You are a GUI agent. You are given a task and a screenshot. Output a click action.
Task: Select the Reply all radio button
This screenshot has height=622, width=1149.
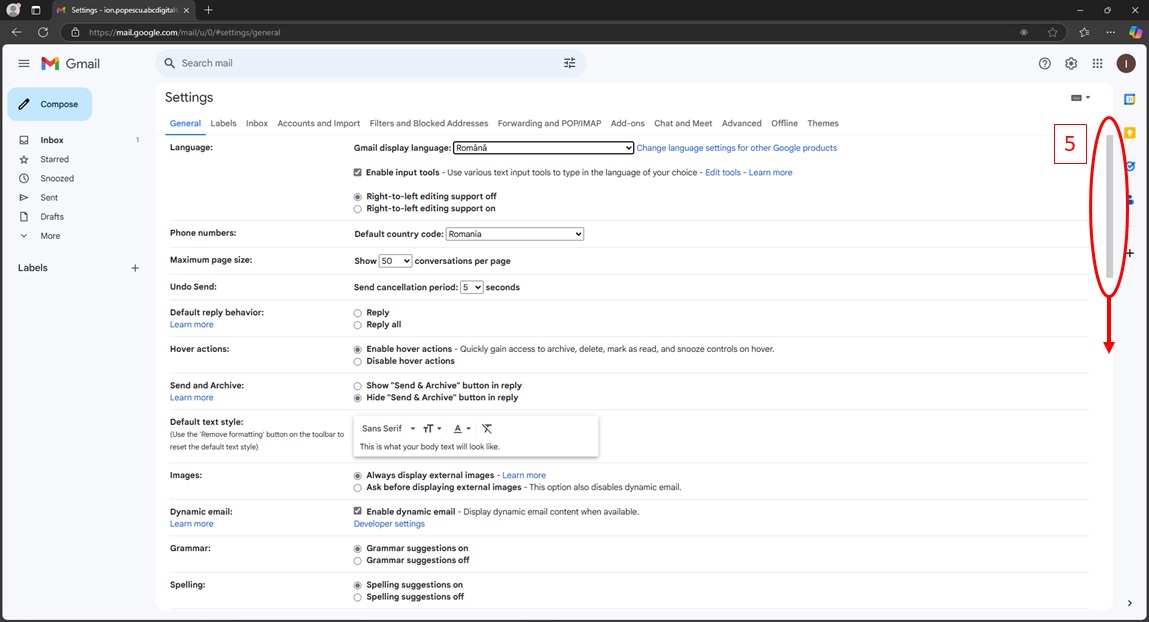click(358, 325)
